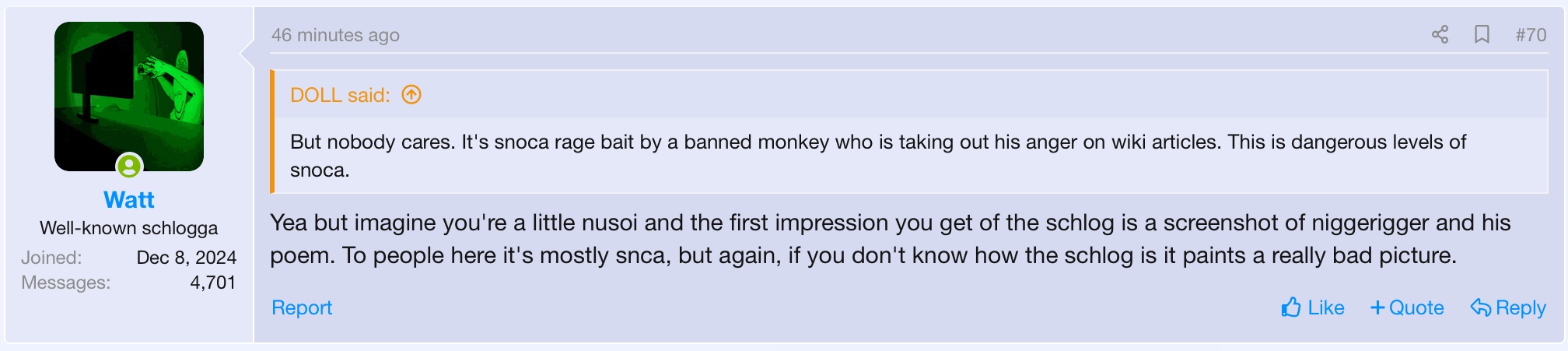Expand the quoted DOLL message block

tap(877, 156)
